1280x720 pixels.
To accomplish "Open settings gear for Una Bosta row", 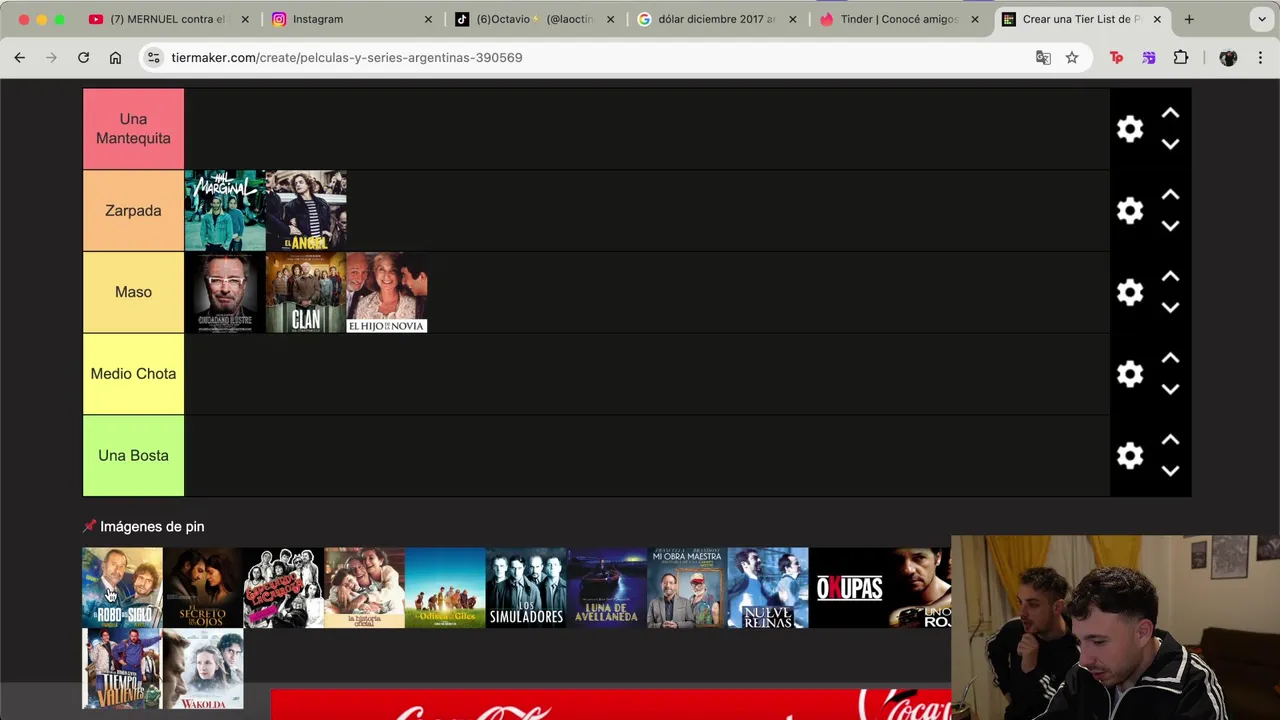I will pyautogui.click(x=1130, y=455).
